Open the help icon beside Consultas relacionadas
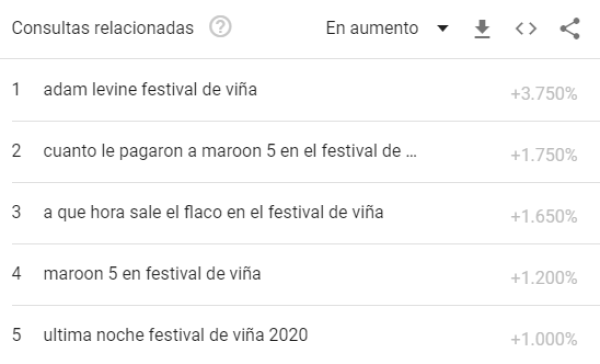Viewport: 600px width, 364px height. click(x=220, y=27)
